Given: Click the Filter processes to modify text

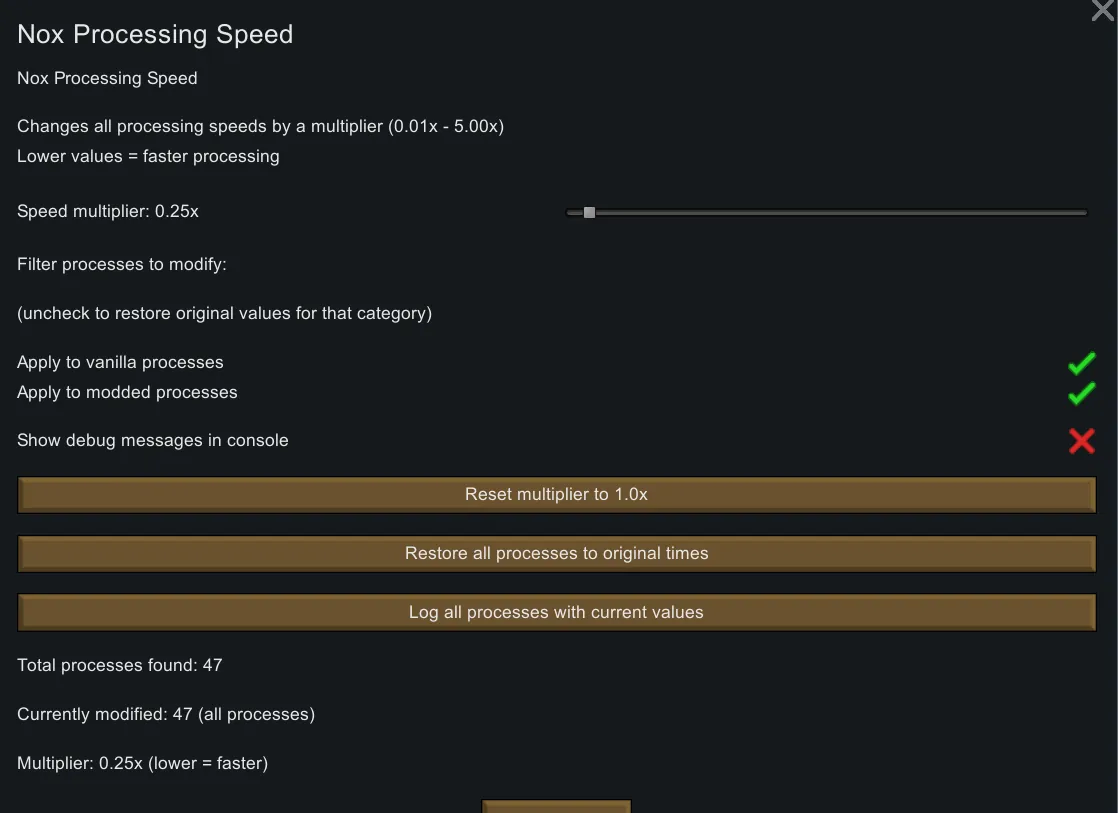Looking at the screenshot, I should 122,264.
